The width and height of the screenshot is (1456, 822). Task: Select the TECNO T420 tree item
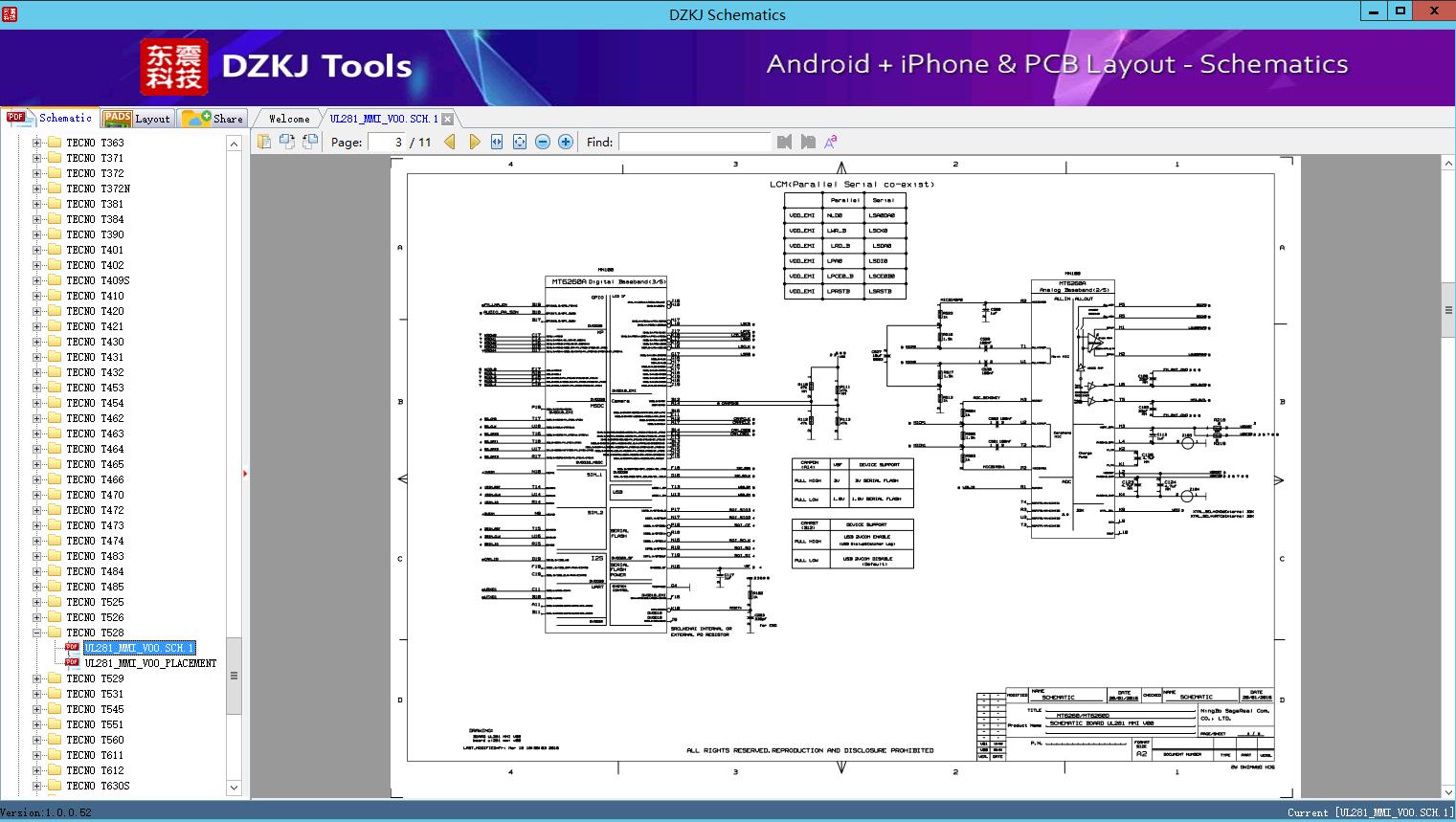coord(95,311)
